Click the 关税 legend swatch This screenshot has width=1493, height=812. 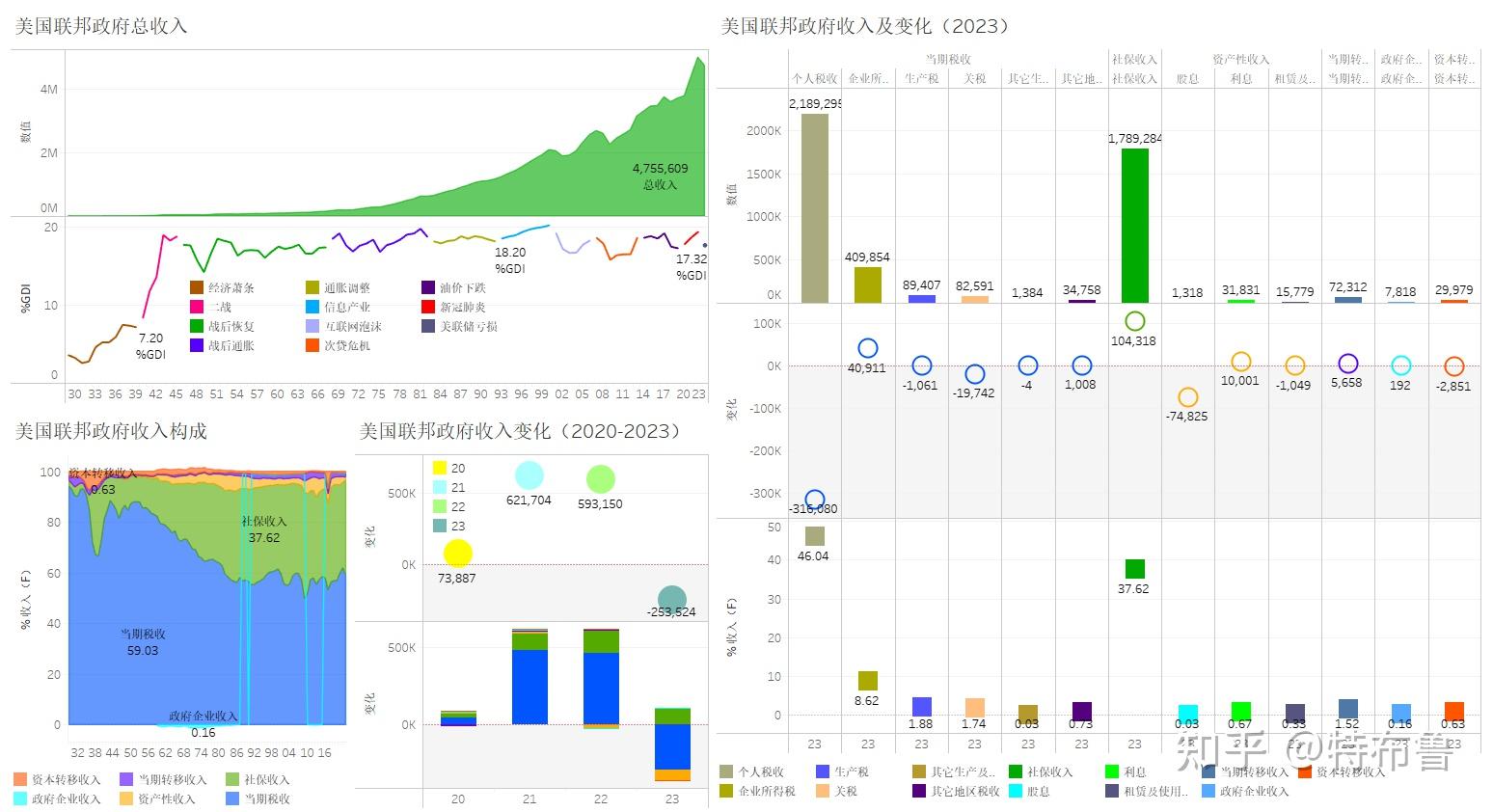[x=823, y=791]
